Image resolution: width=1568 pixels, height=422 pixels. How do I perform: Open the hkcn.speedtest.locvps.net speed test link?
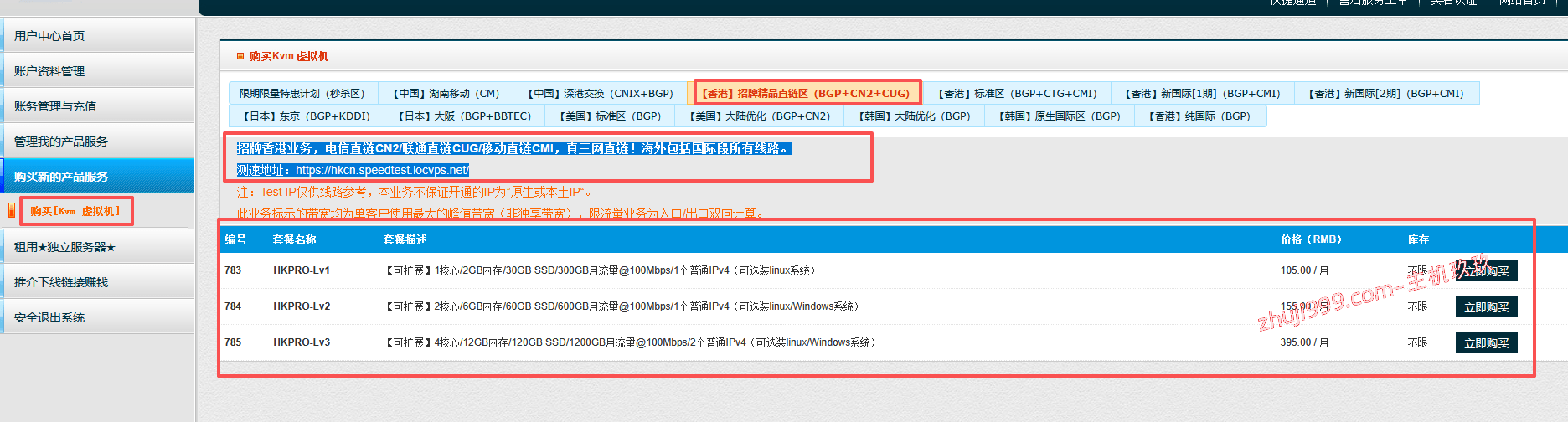382,170
